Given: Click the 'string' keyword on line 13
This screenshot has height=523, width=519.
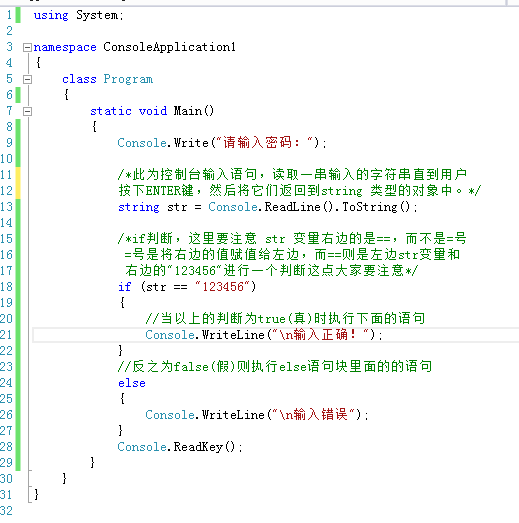Looking at the screenshot, I should (x=139, y=207).
